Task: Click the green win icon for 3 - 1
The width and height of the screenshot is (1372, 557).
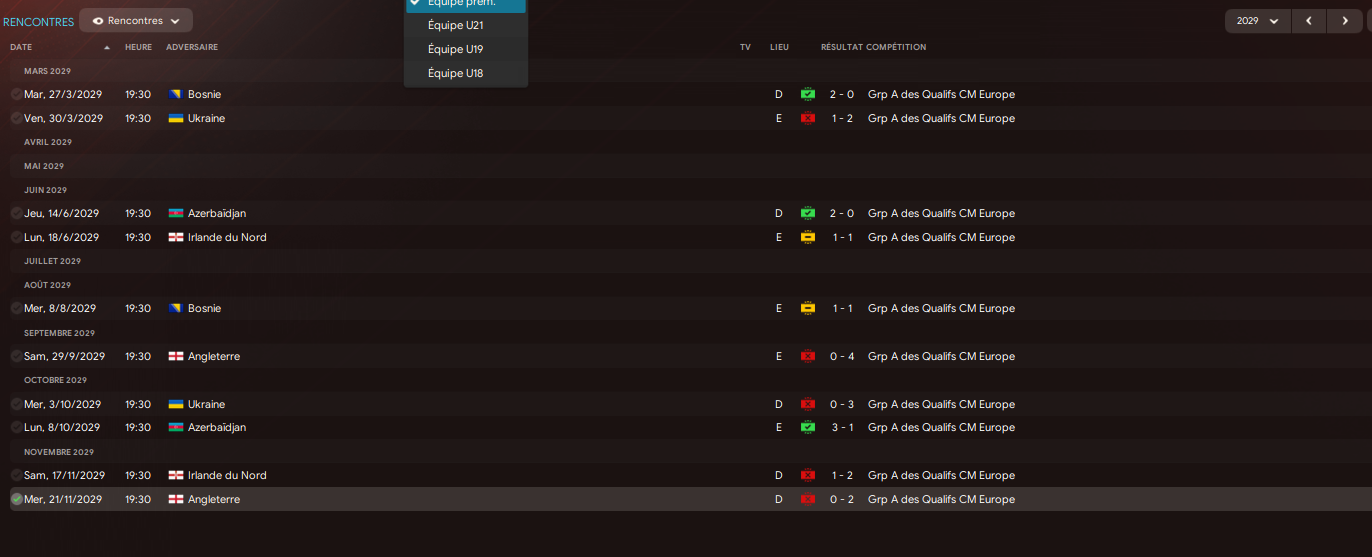Action: (807, 427)
